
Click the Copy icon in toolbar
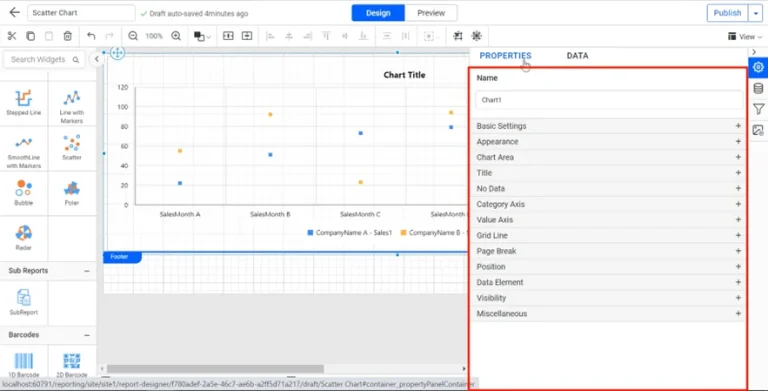point(30,36)
